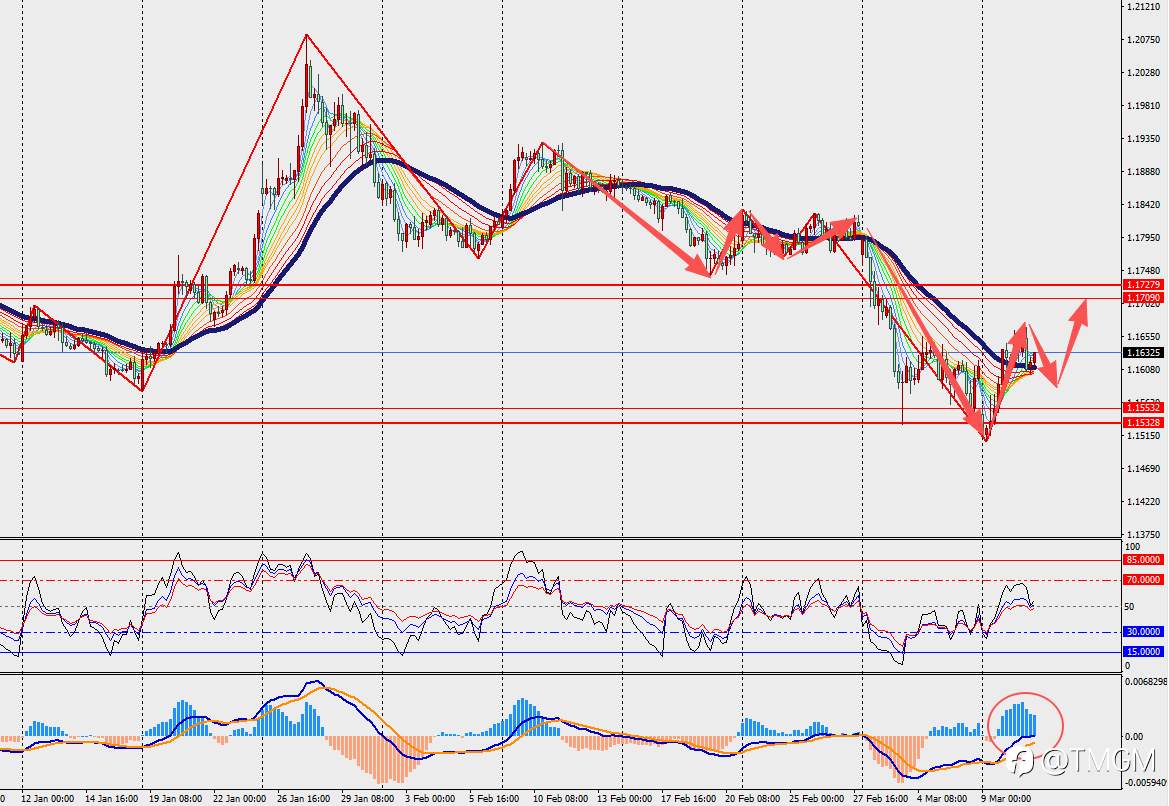Click the 5 Feb 16:00 time axis label
The height and width of the screenshot is (806, 1169).
494,799
